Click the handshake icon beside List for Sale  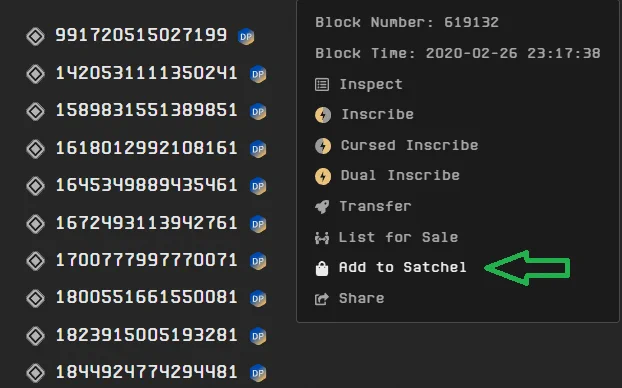322,238
